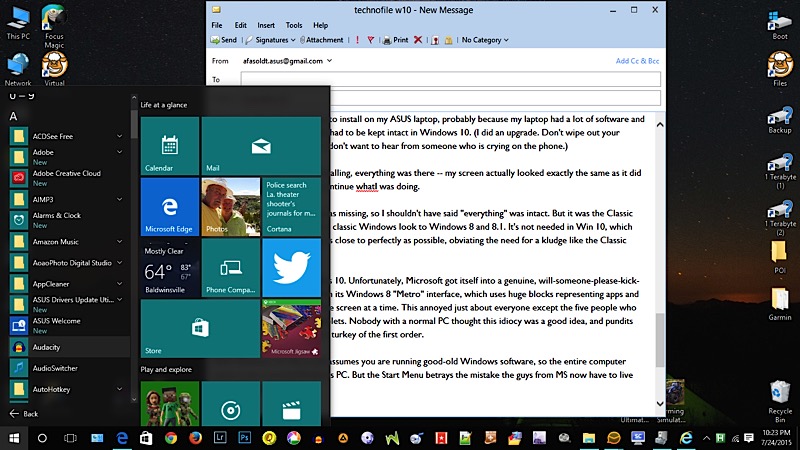The image size is (800, 450).
Task: Open the Recycle Bin desktop icon
Action: click(780, 401)
